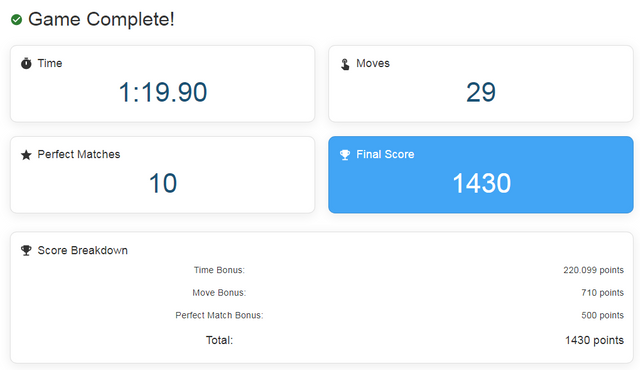This screenshot has height=370, width=640.
Task: Click the 220.099 points value
Action: coord(593,270)
